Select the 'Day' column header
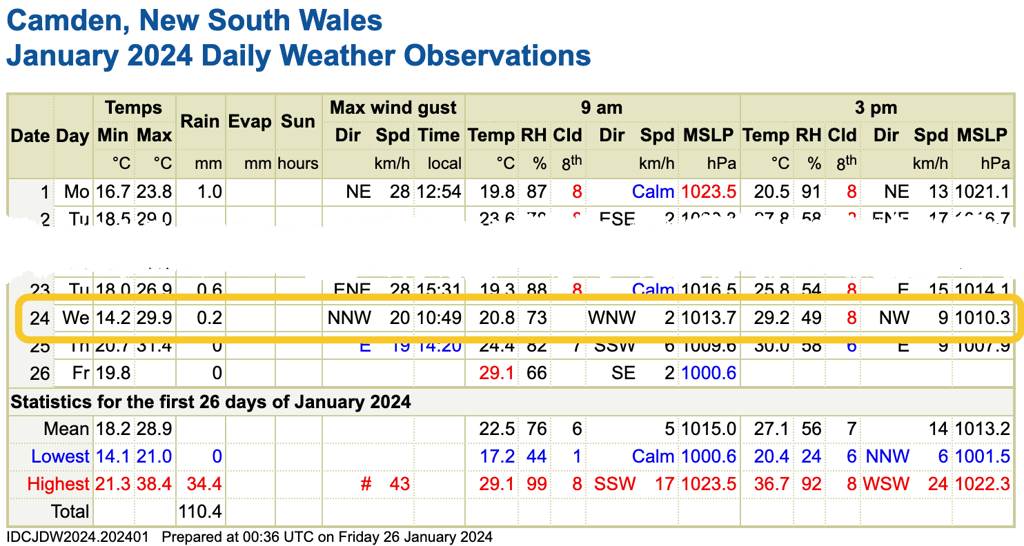Viewport: 1024px width, 546px height. point(72,136)
